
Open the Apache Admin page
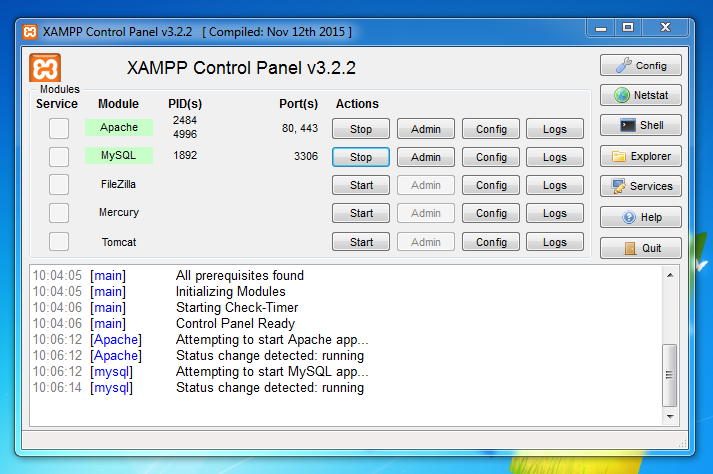click(x=426, y=129)
